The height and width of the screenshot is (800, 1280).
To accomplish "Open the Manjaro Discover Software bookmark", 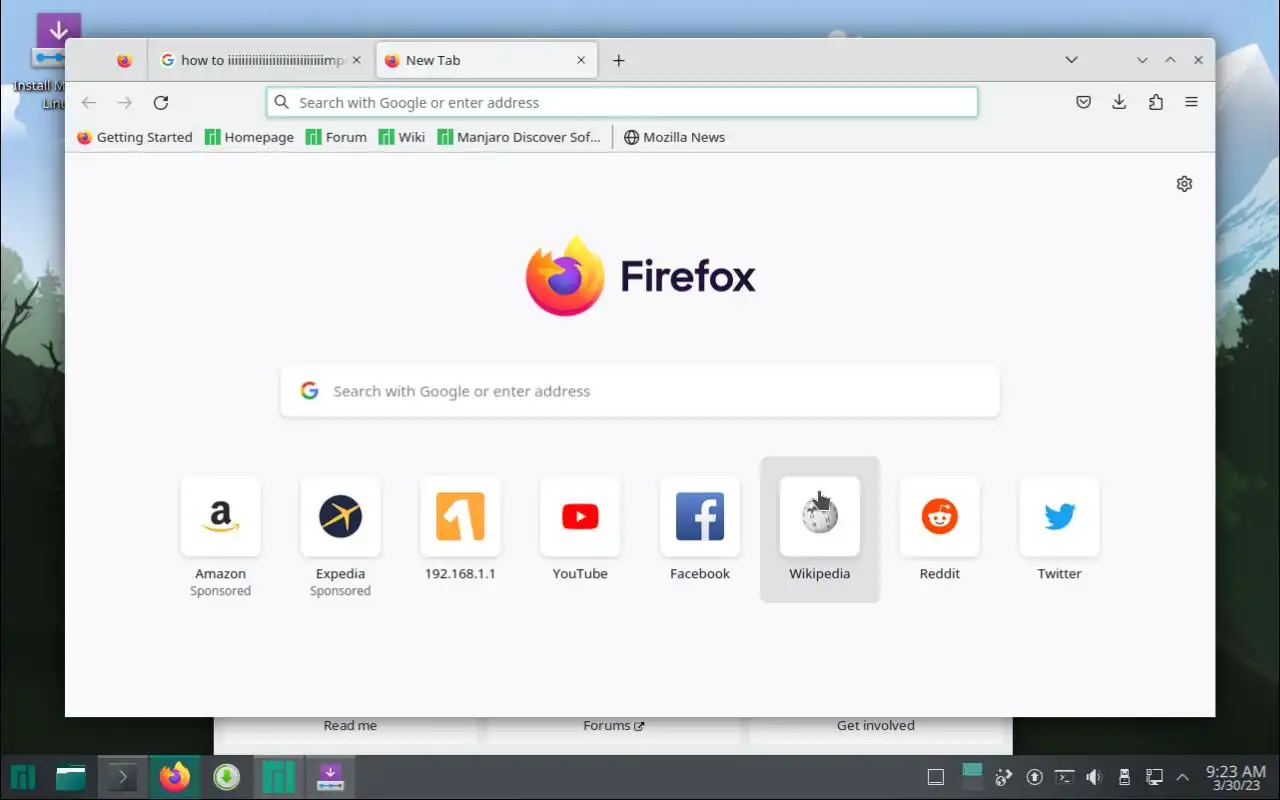I will (519, 137).
